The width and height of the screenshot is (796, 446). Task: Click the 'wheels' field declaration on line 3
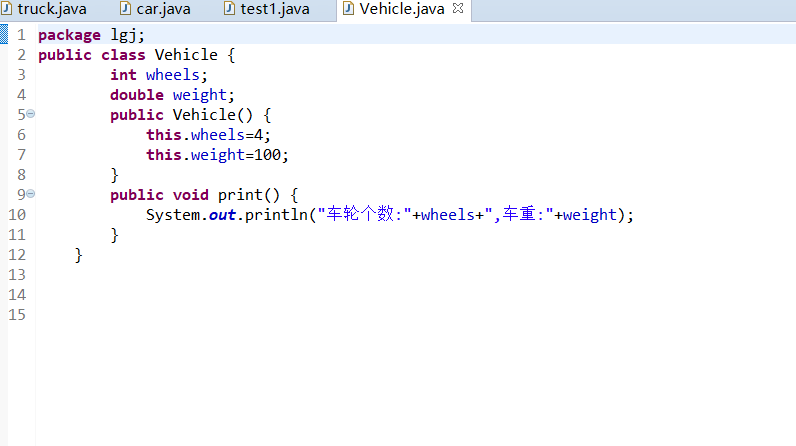pos(173,75)
